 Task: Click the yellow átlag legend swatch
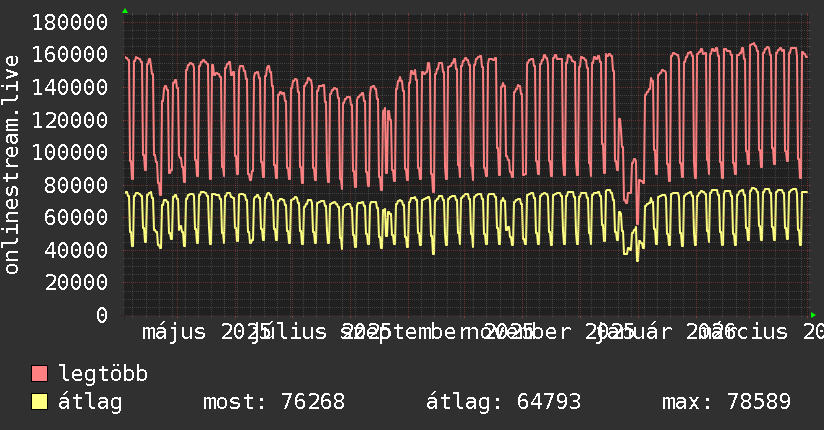point(39,402)
